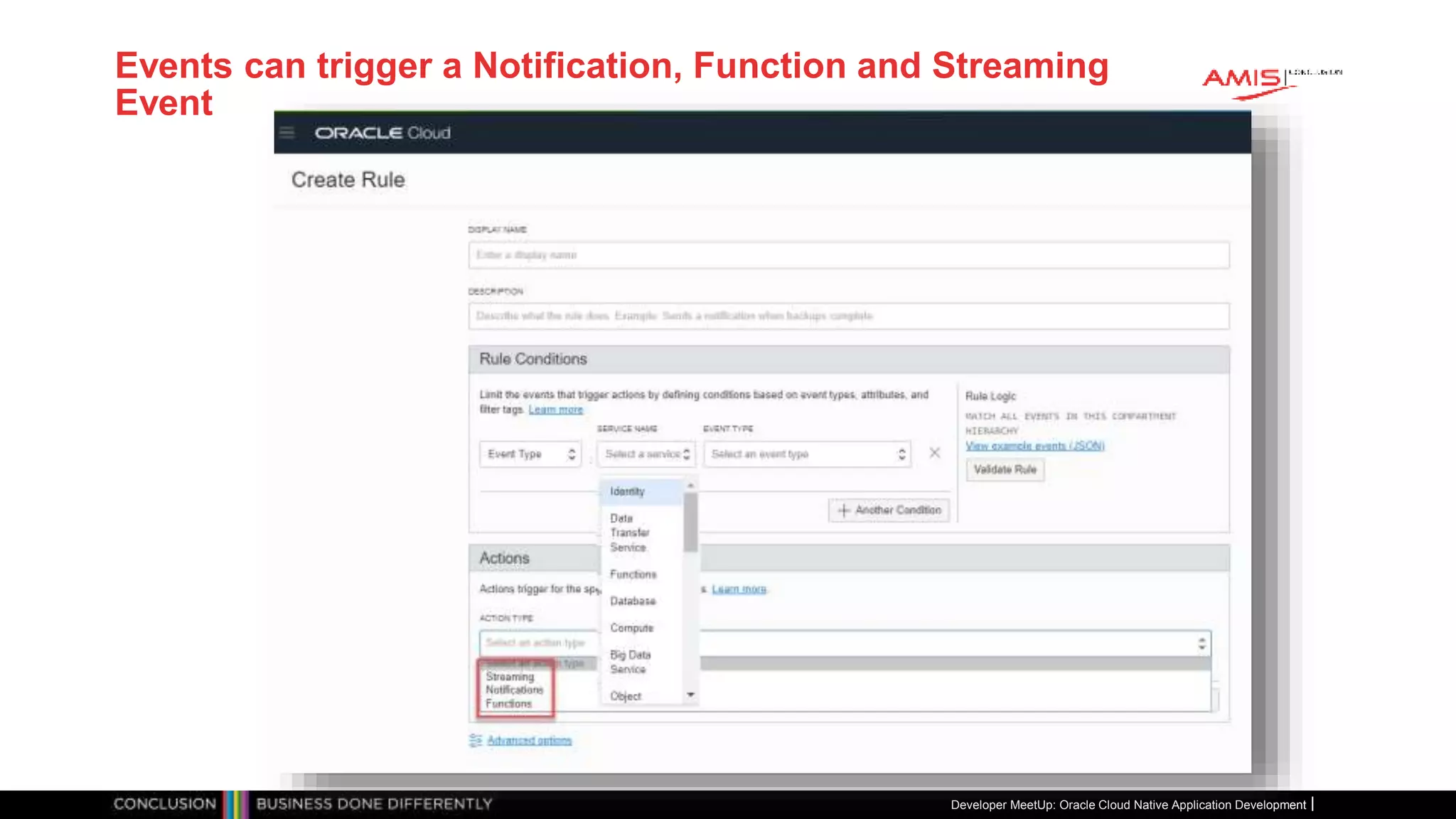Click the Create Rule heading

348,180
